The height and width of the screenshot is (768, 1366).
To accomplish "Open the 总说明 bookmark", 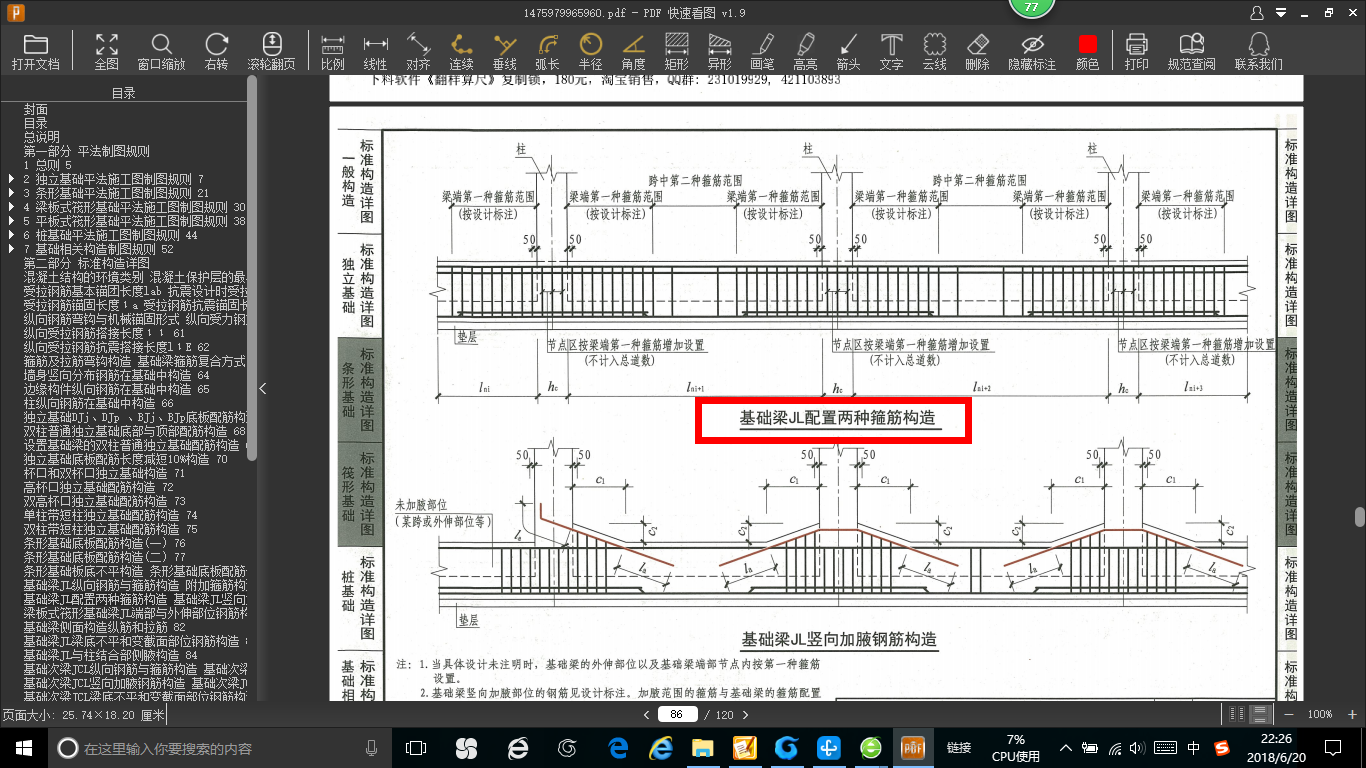I will [x=42, y=137].
